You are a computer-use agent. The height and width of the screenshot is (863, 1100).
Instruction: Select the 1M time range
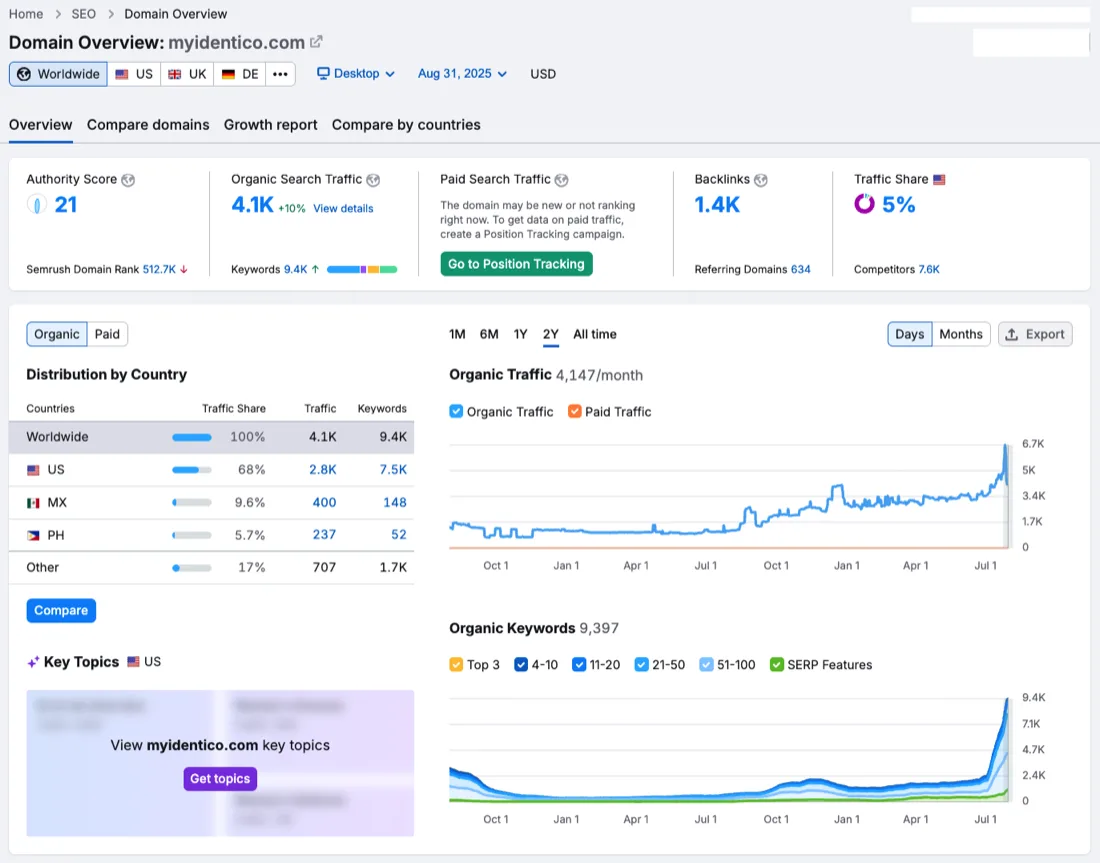click(x=457, y=334)
